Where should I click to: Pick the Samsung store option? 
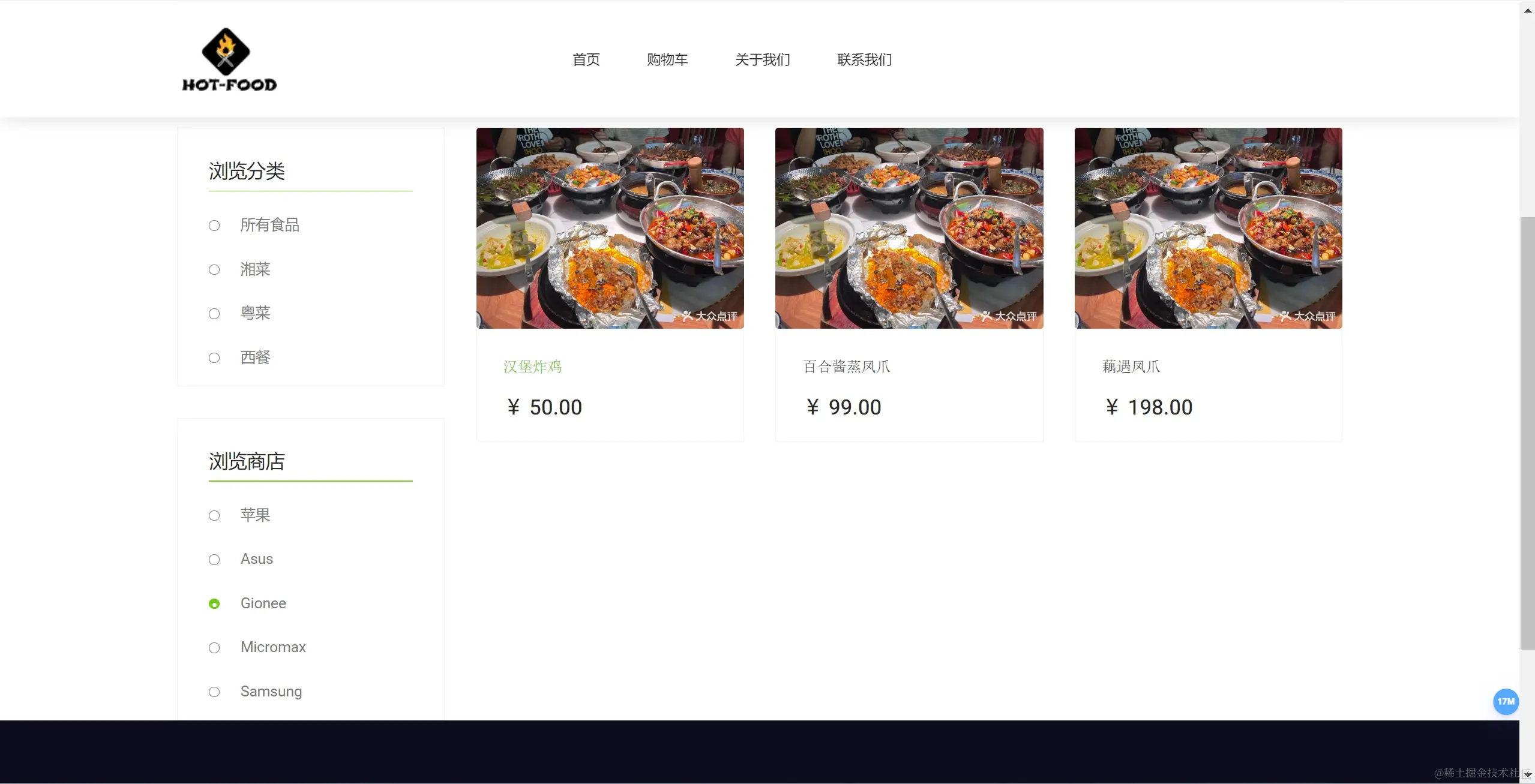click(x=214, y=692)
